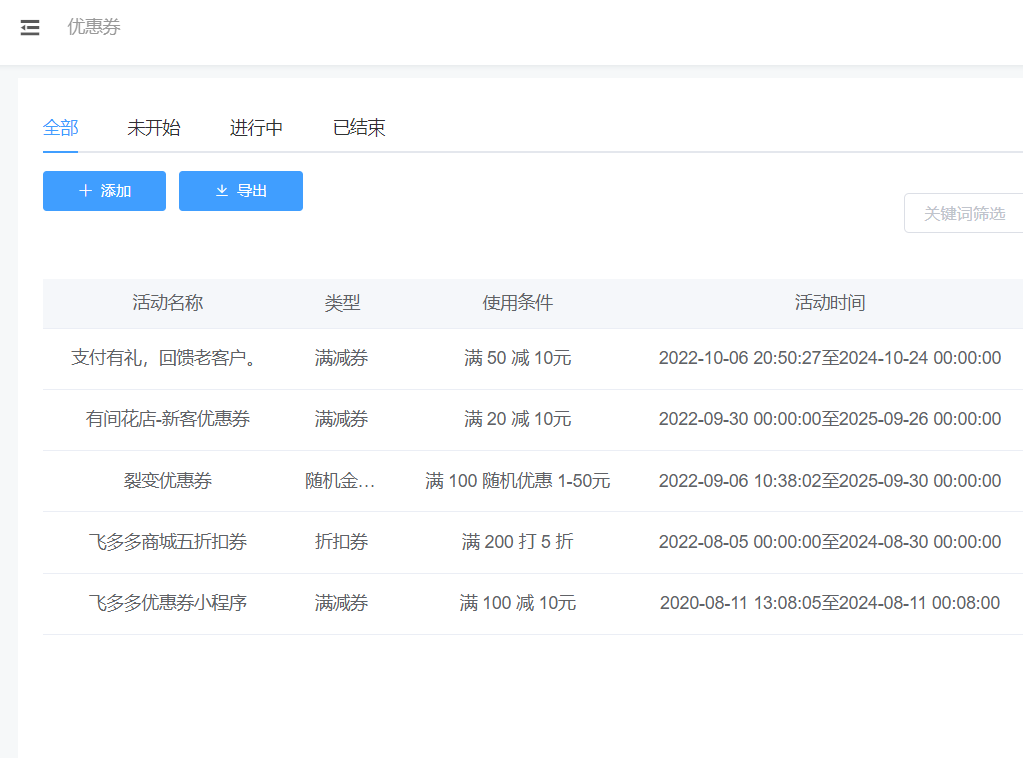The width and height of the screenshot is (1023, 758).
Task: Click the 活动名称 column header
Action: pos(168,303)
